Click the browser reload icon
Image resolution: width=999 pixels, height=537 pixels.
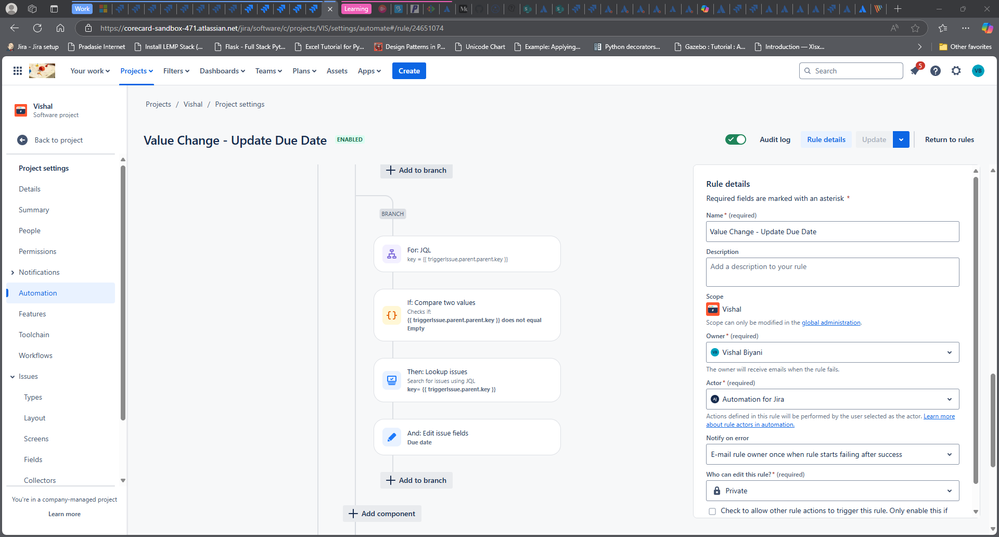(x=38, y=28)
